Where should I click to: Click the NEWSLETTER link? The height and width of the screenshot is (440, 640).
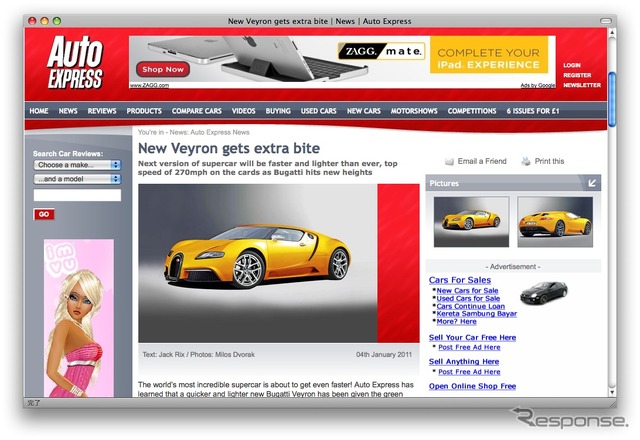coord(582,85)
